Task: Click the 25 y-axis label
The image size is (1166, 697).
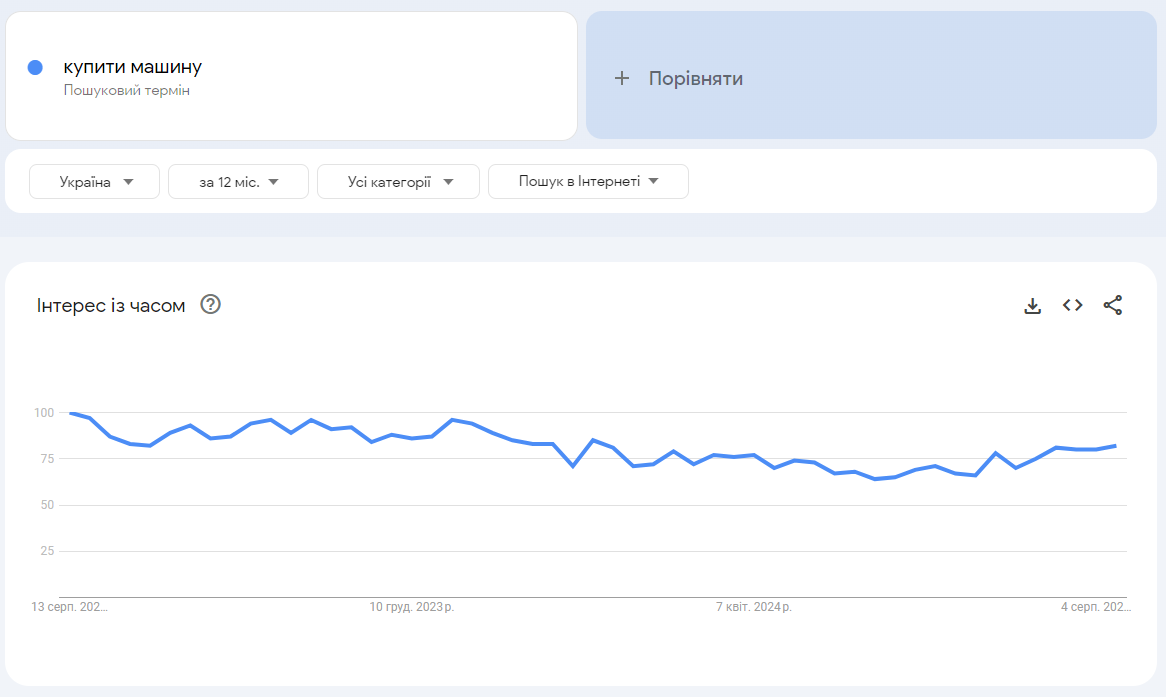Action: pyautogui.click(x=47, y=551)
